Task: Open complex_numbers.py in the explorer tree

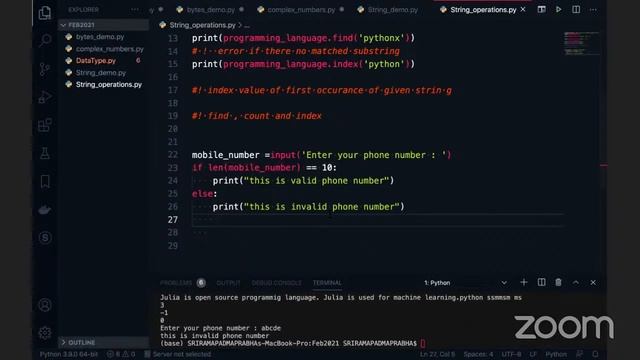Action: click(x=109, y=49)
